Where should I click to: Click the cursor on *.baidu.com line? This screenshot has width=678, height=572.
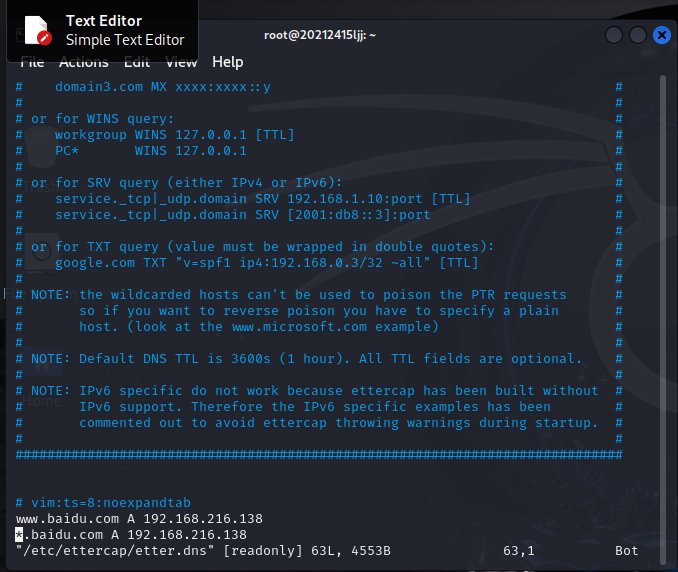coord(20,535)
